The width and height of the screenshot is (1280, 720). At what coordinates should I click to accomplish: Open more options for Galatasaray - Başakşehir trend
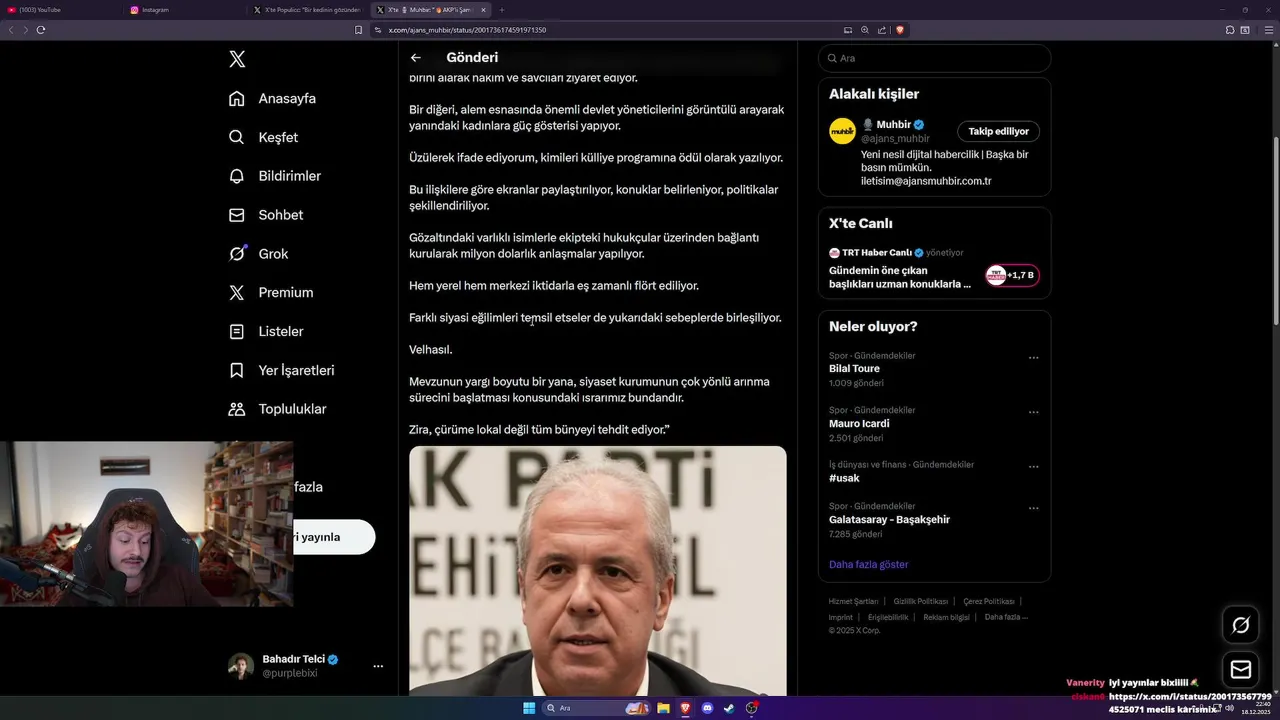[1033, 508]
